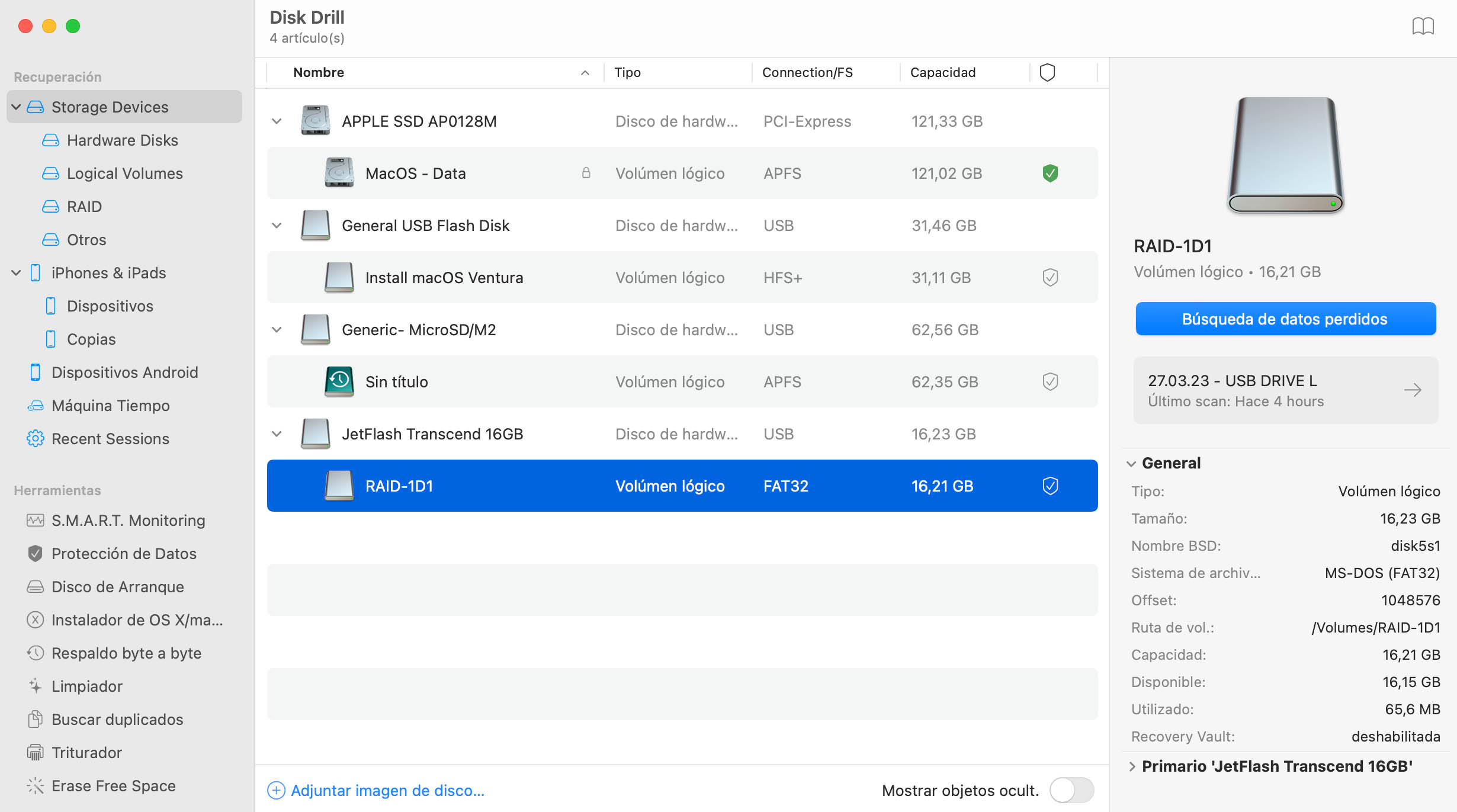Click the disk5s1 BSD name value
The width and height of the screenshot is (1457, 812).
[1416, 546]
